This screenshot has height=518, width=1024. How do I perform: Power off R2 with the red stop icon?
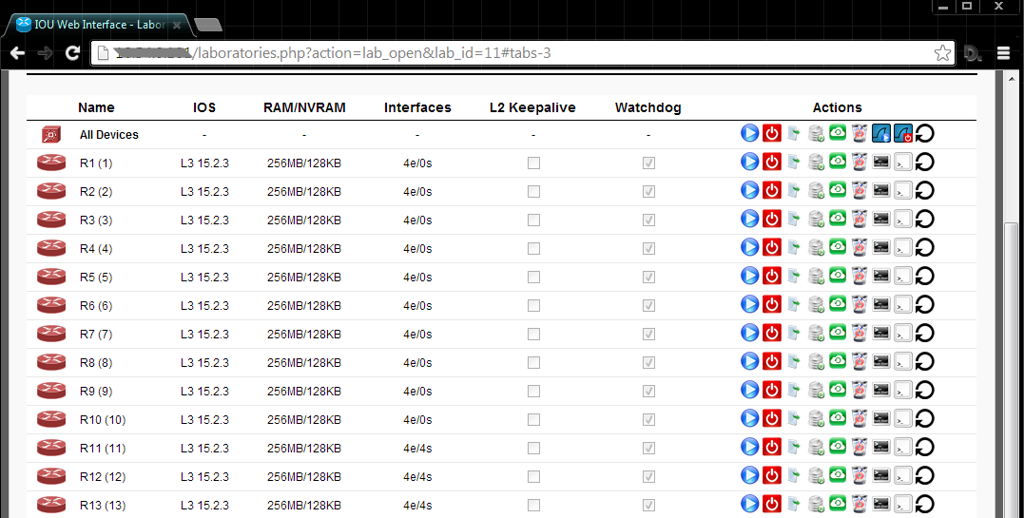pyautogui.click(x=772, y=190)
